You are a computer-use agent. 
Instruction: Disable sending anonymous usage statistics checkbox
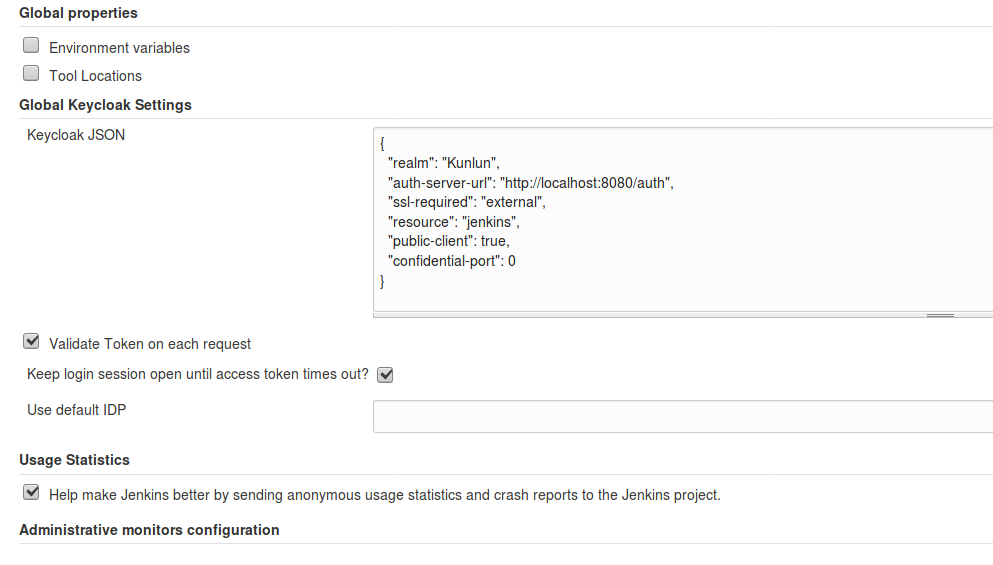[x=31, y=492]
